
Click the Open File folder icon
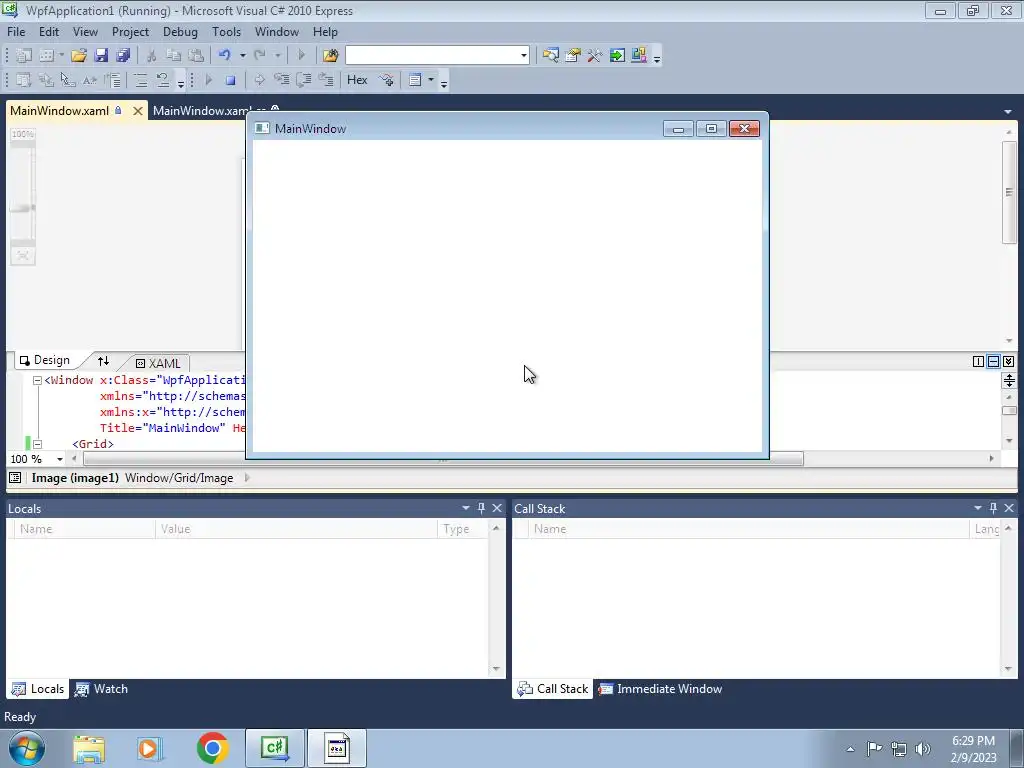(x=79, y=56)
